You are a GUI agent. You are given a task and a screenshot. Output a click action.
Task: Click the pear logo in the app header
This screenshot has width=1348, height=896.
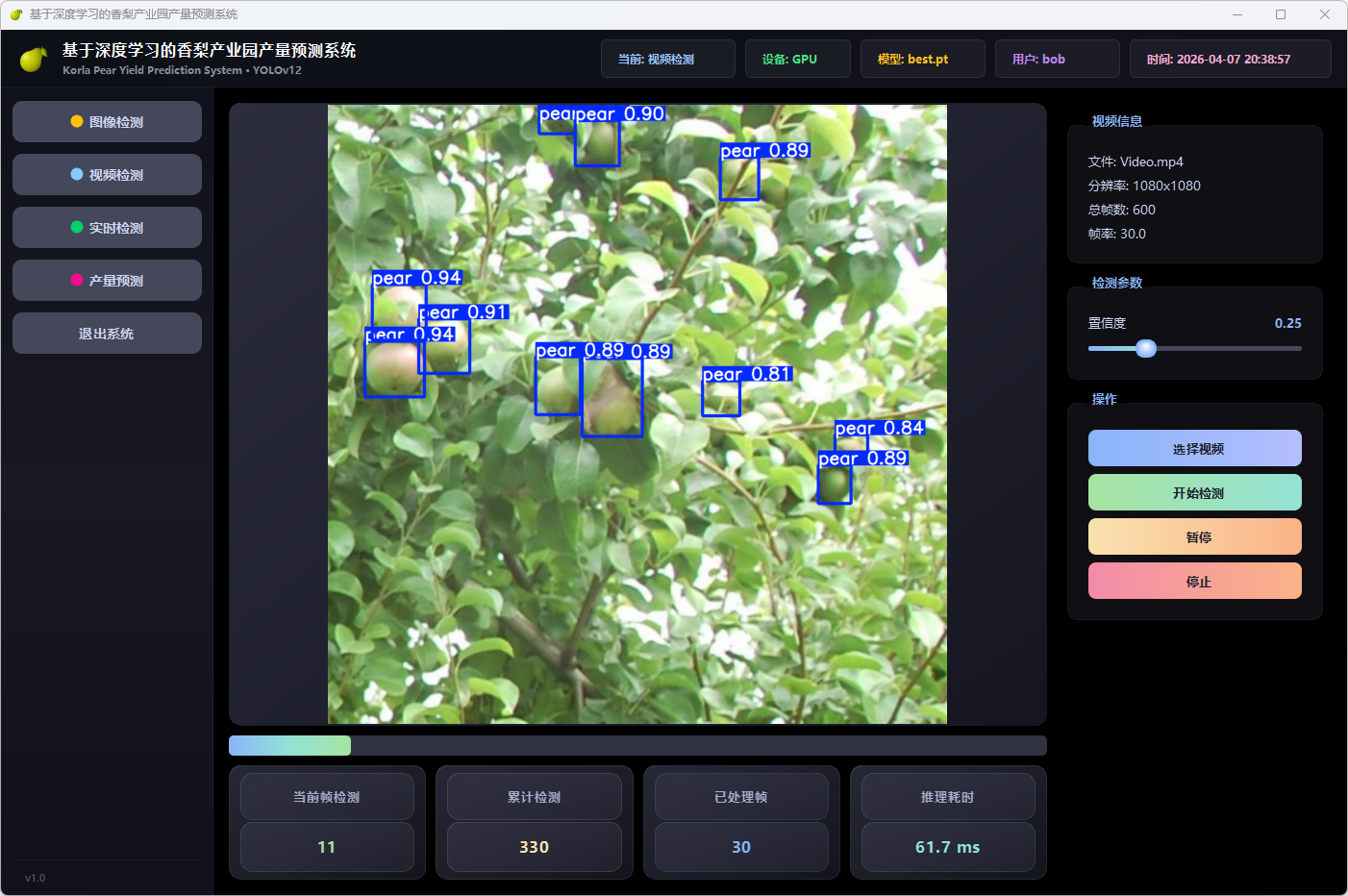34,60
